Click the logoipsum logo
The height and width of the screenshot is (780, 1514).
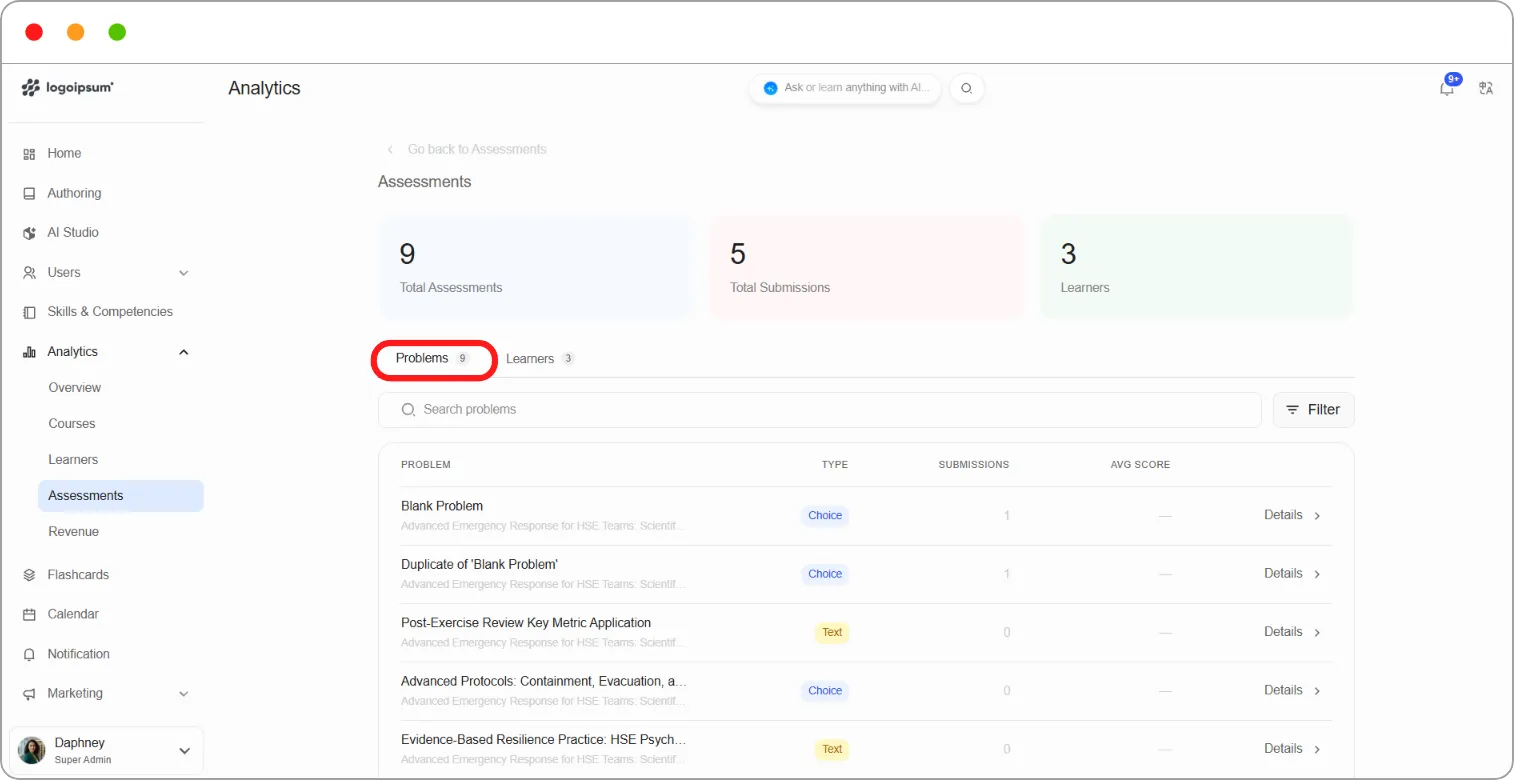point(68,88)
